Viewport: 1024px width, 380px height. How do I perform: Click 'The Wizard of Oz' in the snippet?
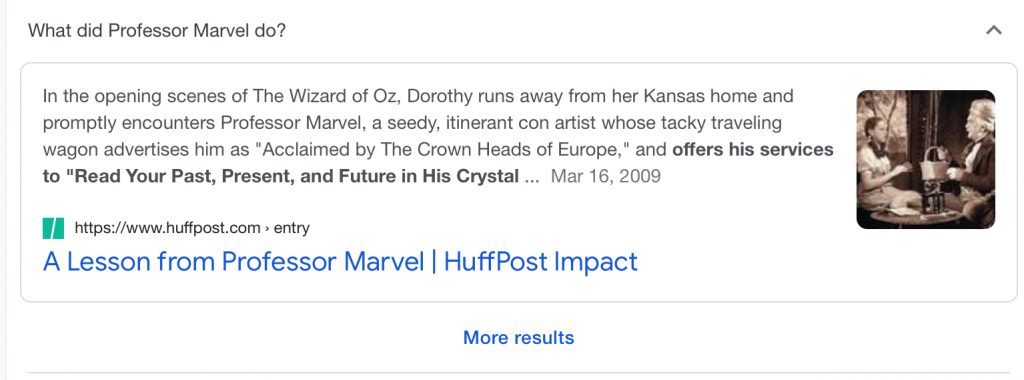[328, 96]
